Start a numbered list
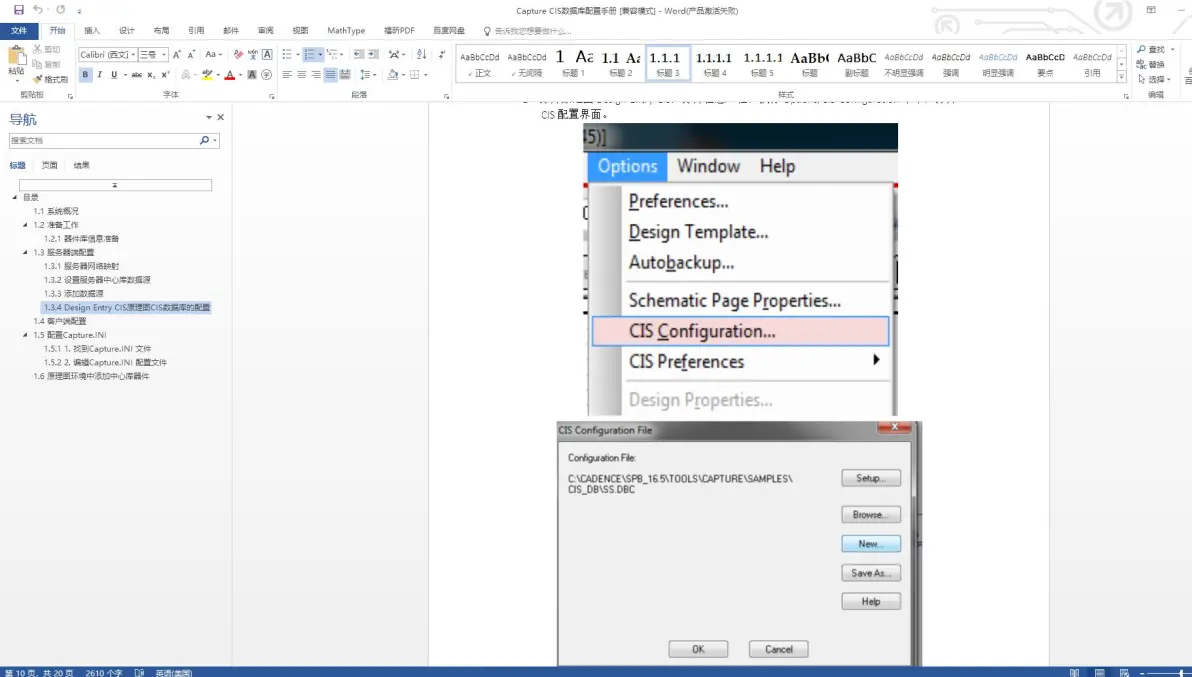1192x677 pixels. click(x=309, y=55)
